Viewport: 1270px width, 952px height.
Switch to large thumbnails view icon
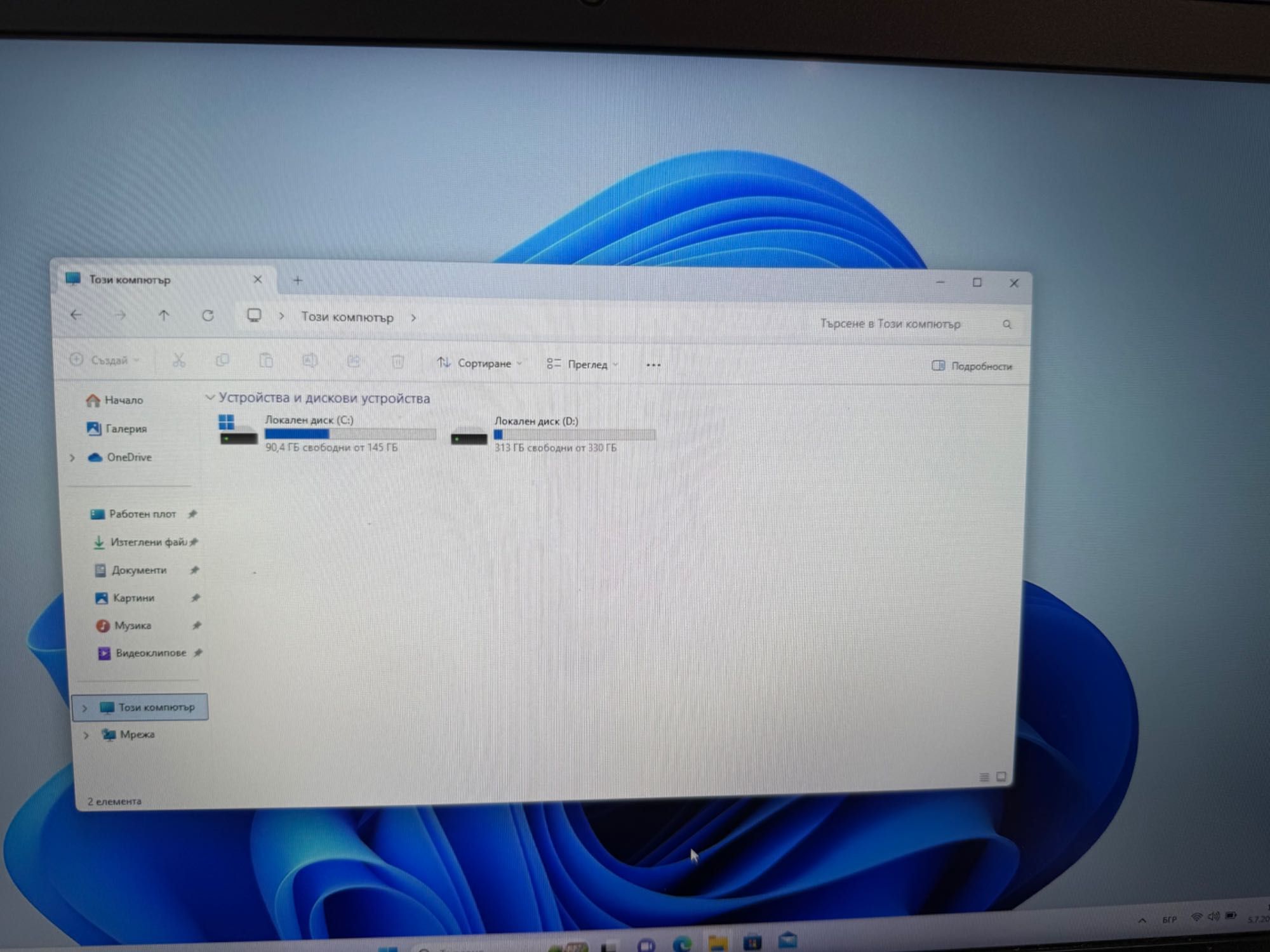click(x=1001, y=776)
